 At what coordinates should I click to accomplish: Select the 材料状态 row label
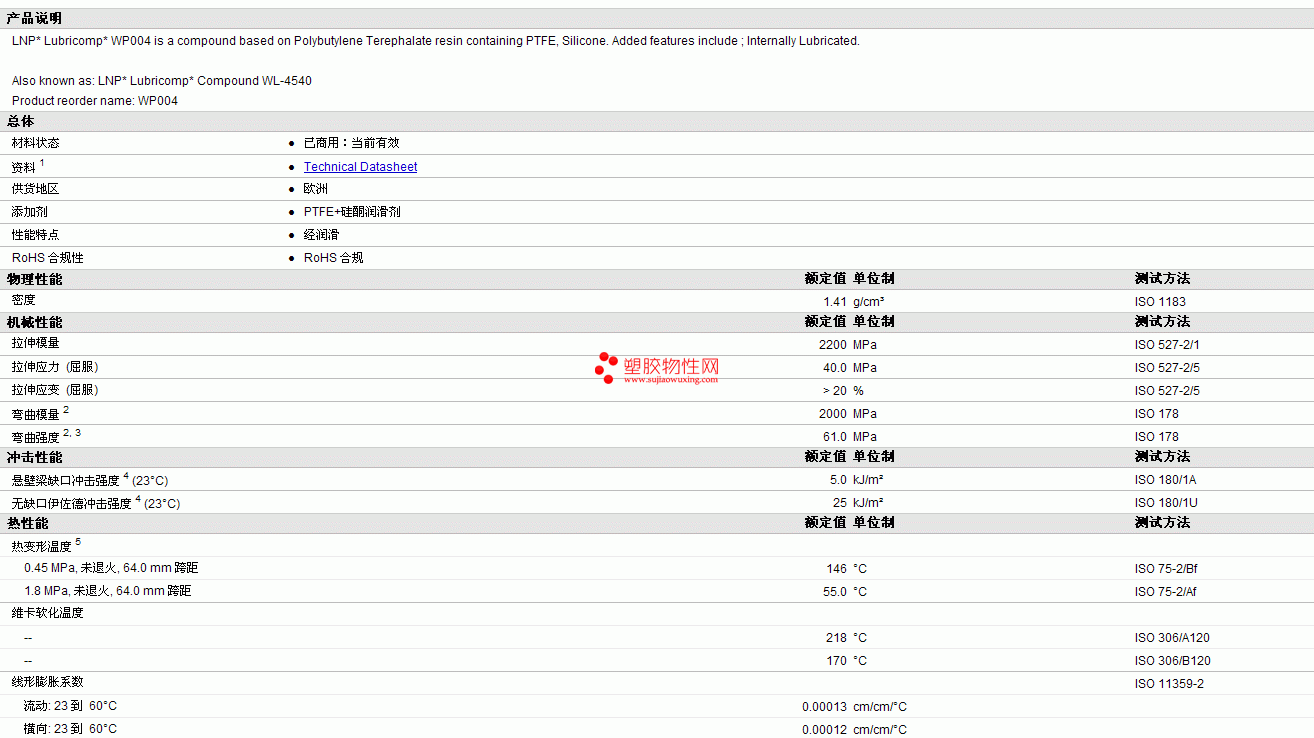(x=36, y=143)
